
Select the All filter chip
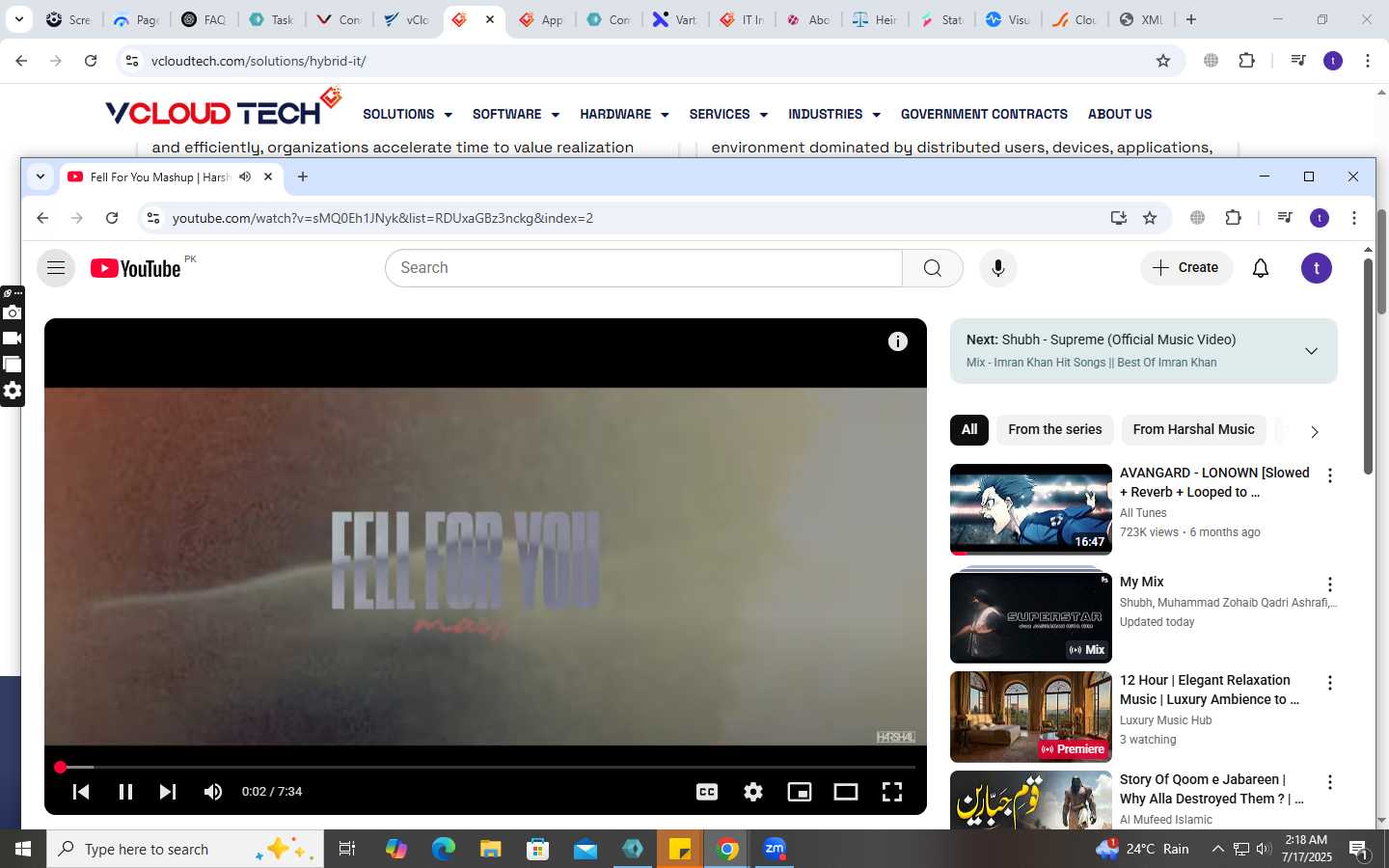click(x=969, y=430)
